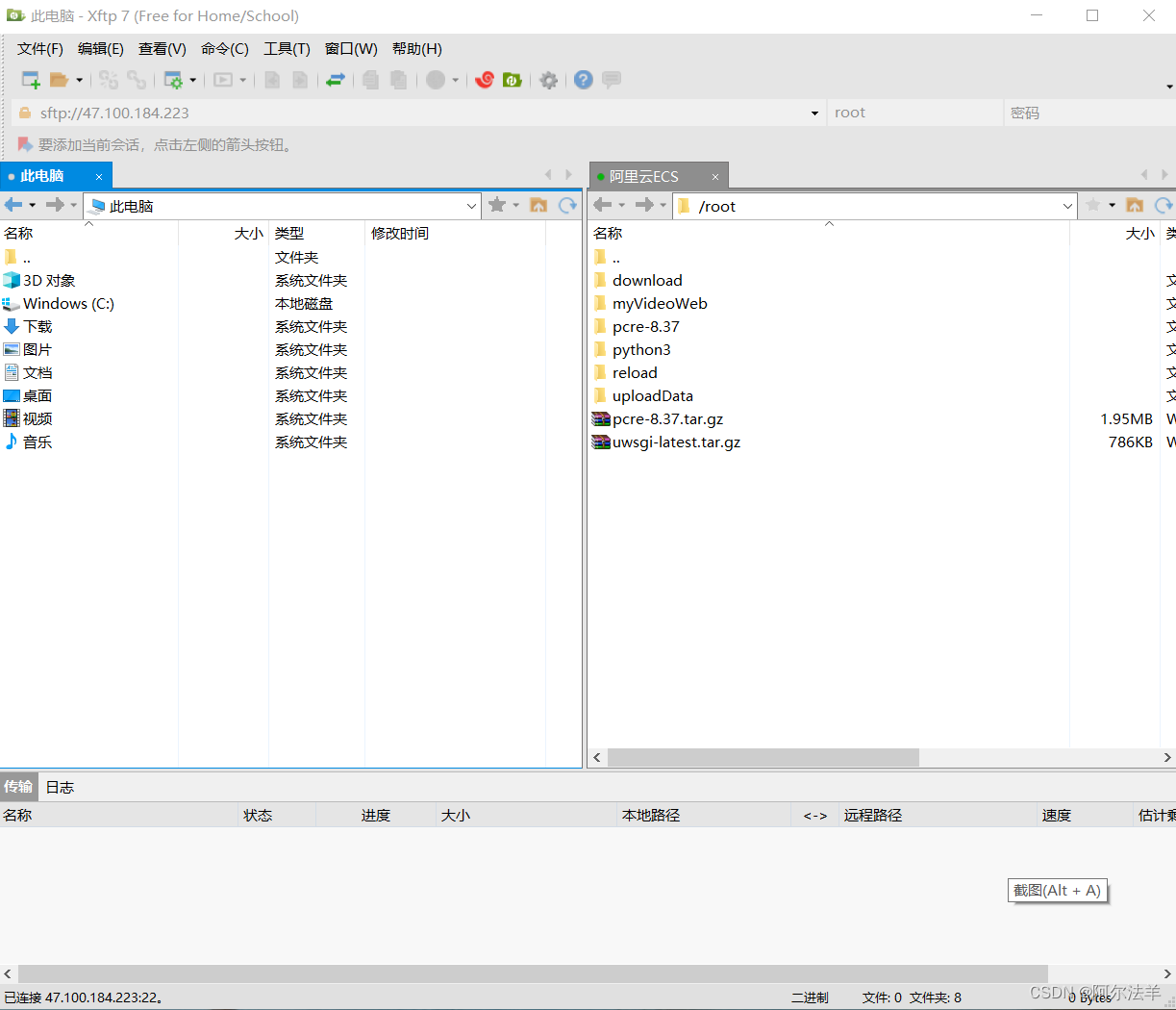Click the root username field

914,113
